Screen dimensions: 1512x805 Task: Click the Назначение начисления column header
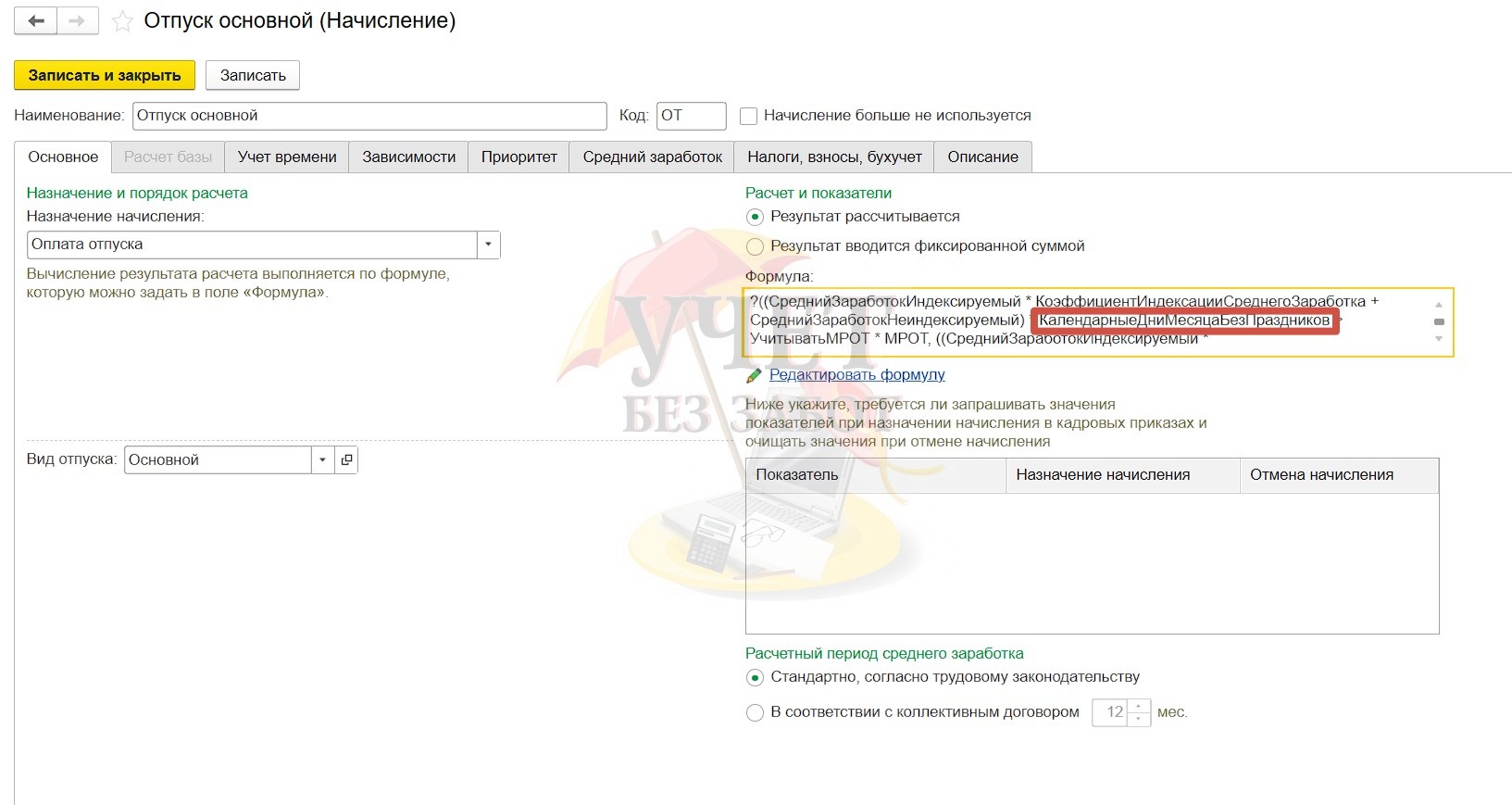pyautogui.click(x=1123, y=475)
